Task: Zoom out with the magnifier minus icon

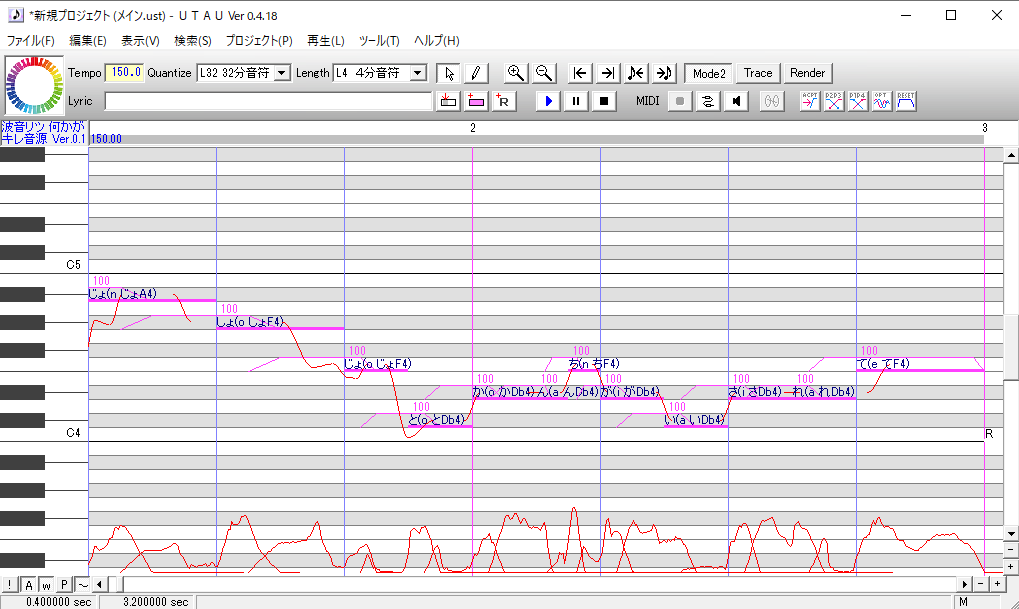Action: 544,73
